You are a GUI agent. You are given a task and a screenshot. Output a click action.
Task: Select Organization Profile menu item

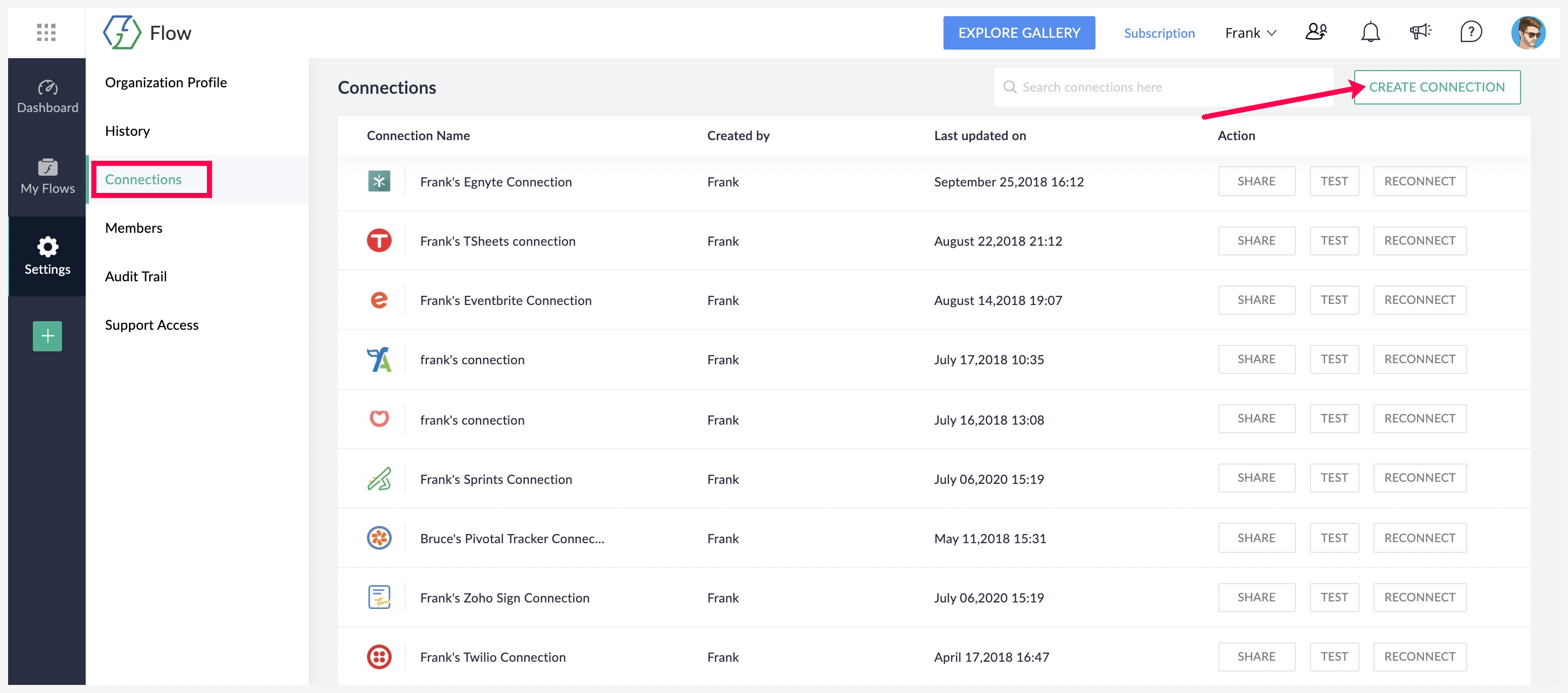coord(165,82)
